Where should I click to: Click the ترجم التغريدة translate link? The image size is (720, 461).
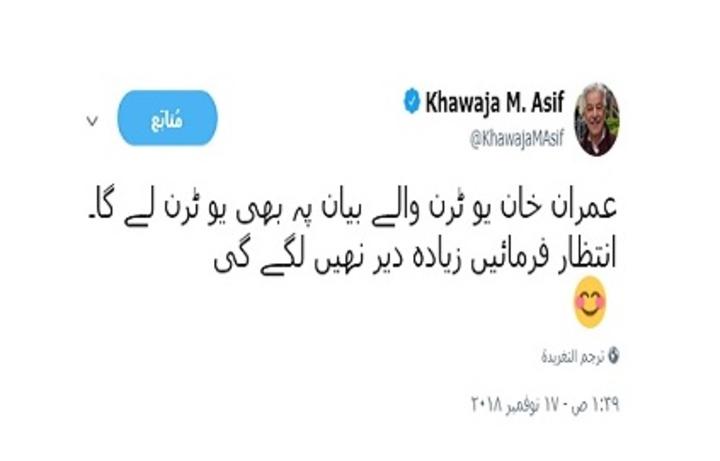[x=573, y=356]
